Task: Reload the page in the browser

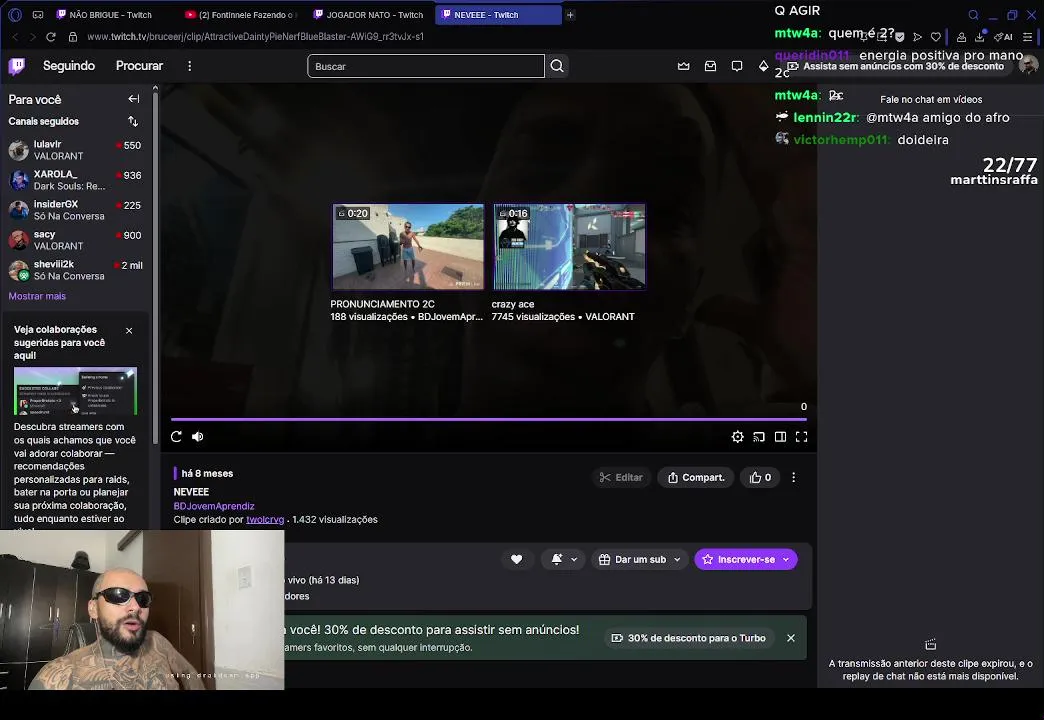Action: click(x=51, y=37)
